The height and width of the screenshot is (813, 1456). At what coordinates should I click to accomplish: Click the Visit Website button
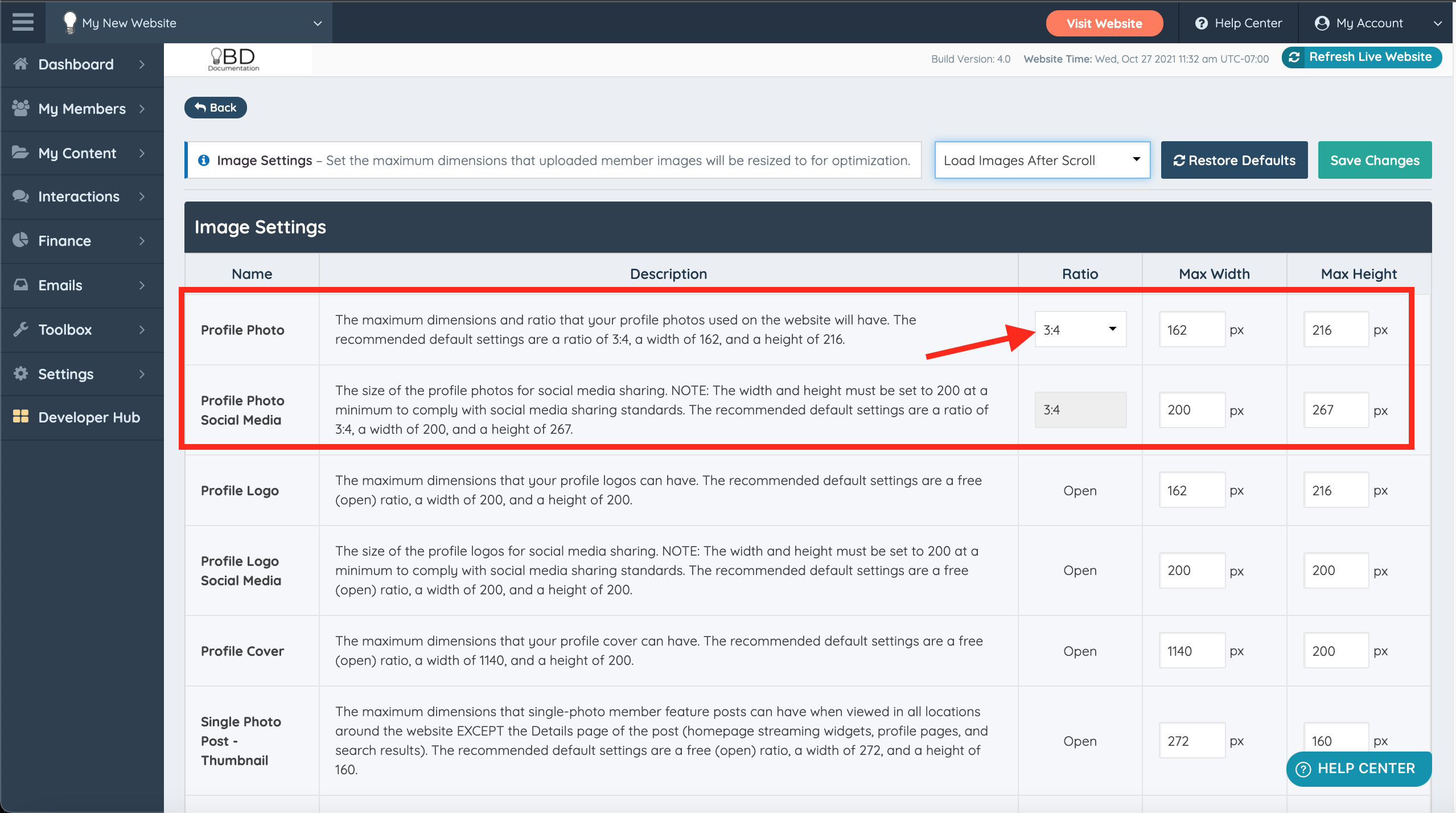point(1104,23)
